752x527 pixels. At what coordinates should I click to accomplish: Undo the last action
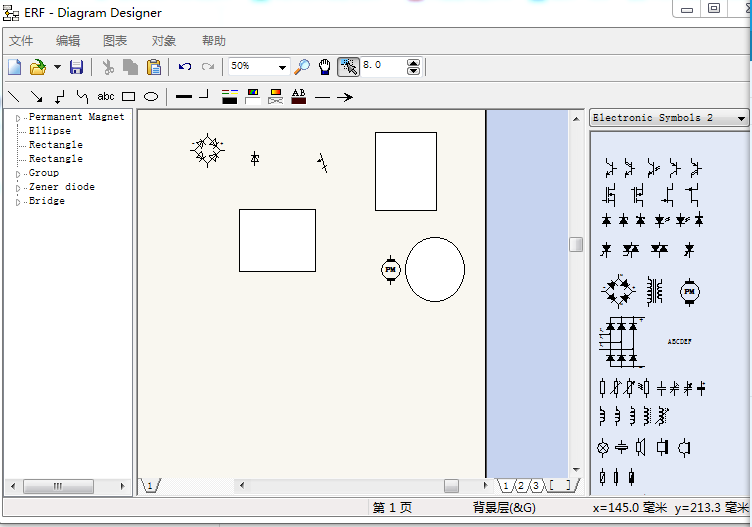pos(185,67)
